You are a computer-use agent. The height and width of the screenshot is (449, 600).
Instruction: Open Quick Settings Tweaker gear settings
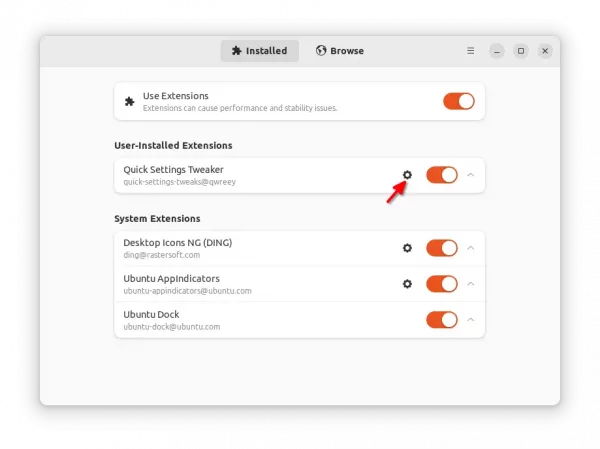point(407,175)
